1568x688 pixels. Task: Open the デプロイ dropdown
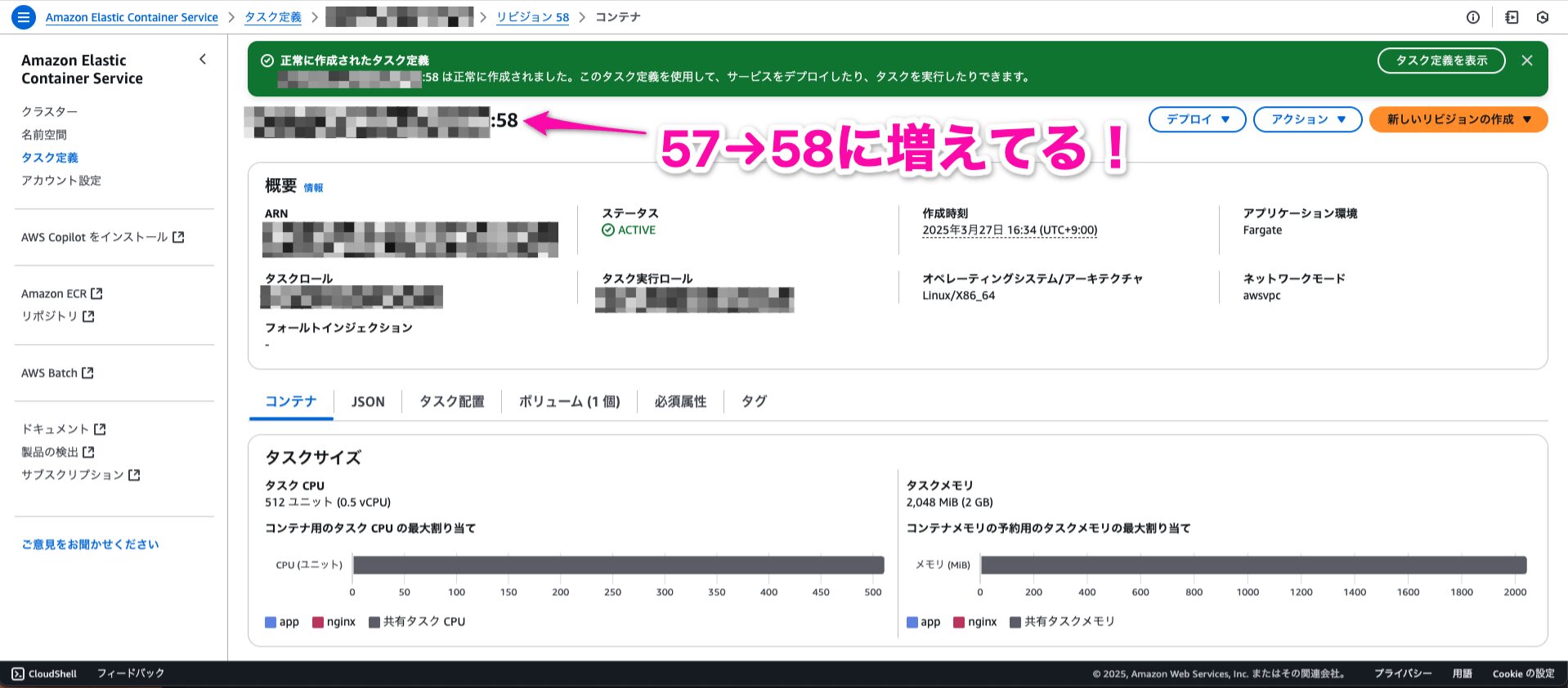[1197, 119]
